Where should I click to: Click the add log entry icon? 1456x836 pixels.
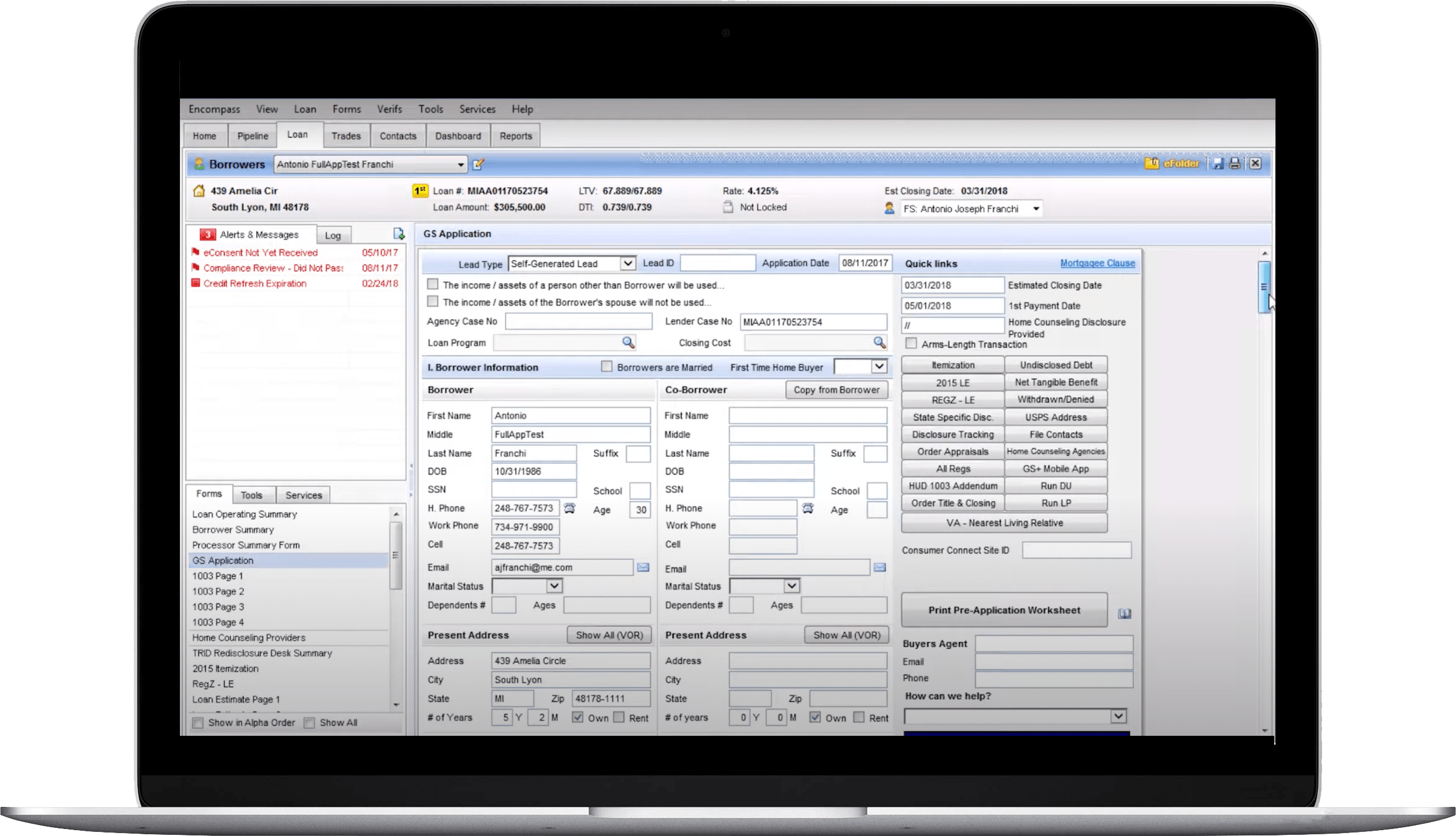coord(399,234)
